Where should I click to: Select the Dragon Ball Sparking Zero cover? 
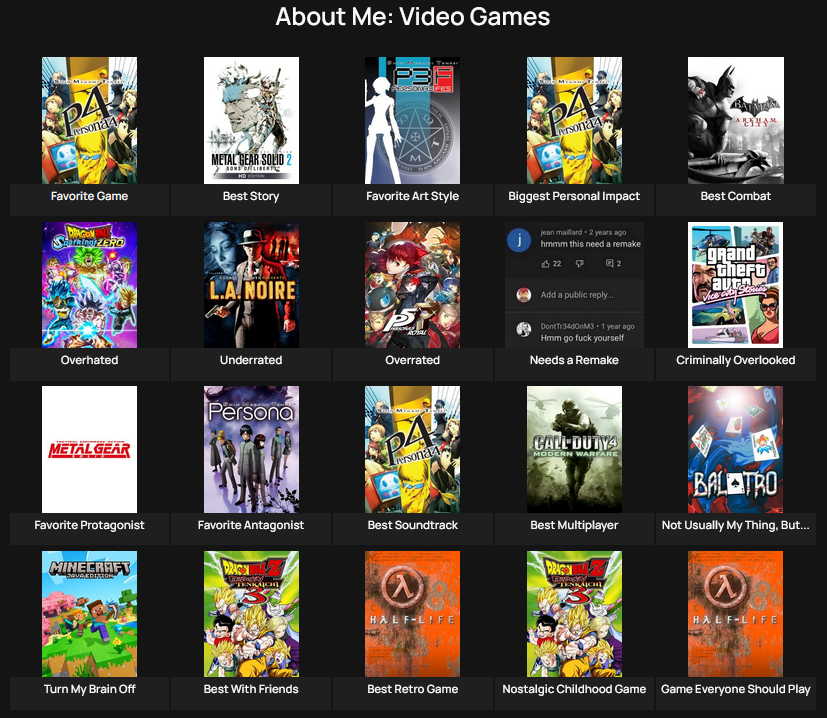click(89, 285)
